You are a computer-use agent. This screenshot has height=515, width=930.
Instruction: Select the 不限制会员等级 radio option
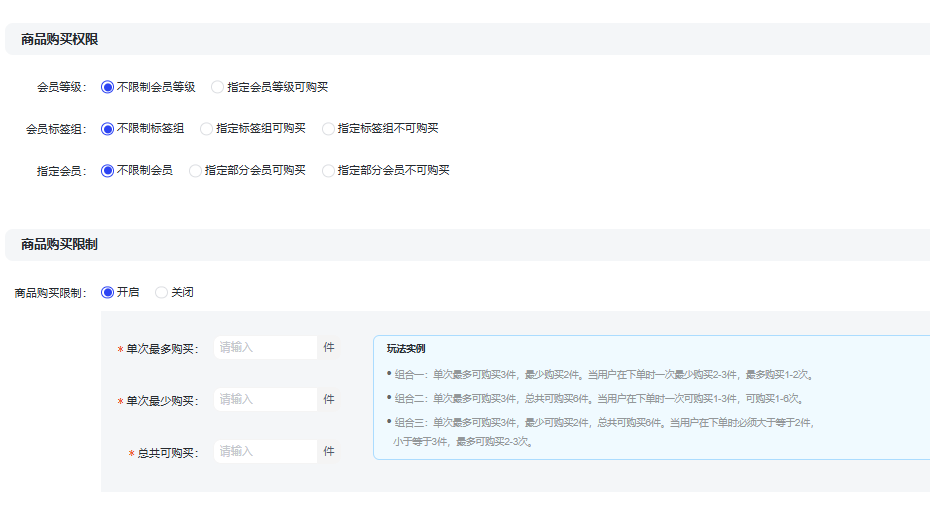[x=108, y=87]
